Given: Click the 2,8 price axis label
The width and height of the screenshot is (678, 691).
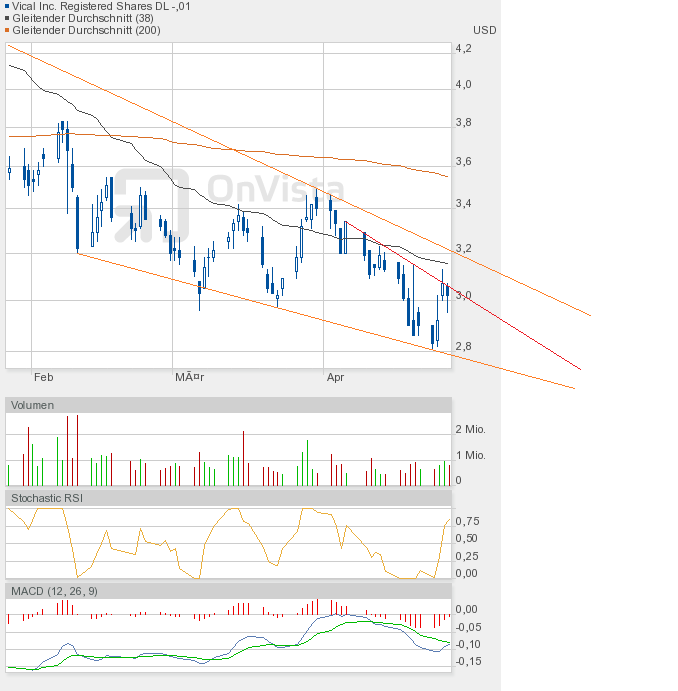Looking at the screenshot, I should [463, 346].
